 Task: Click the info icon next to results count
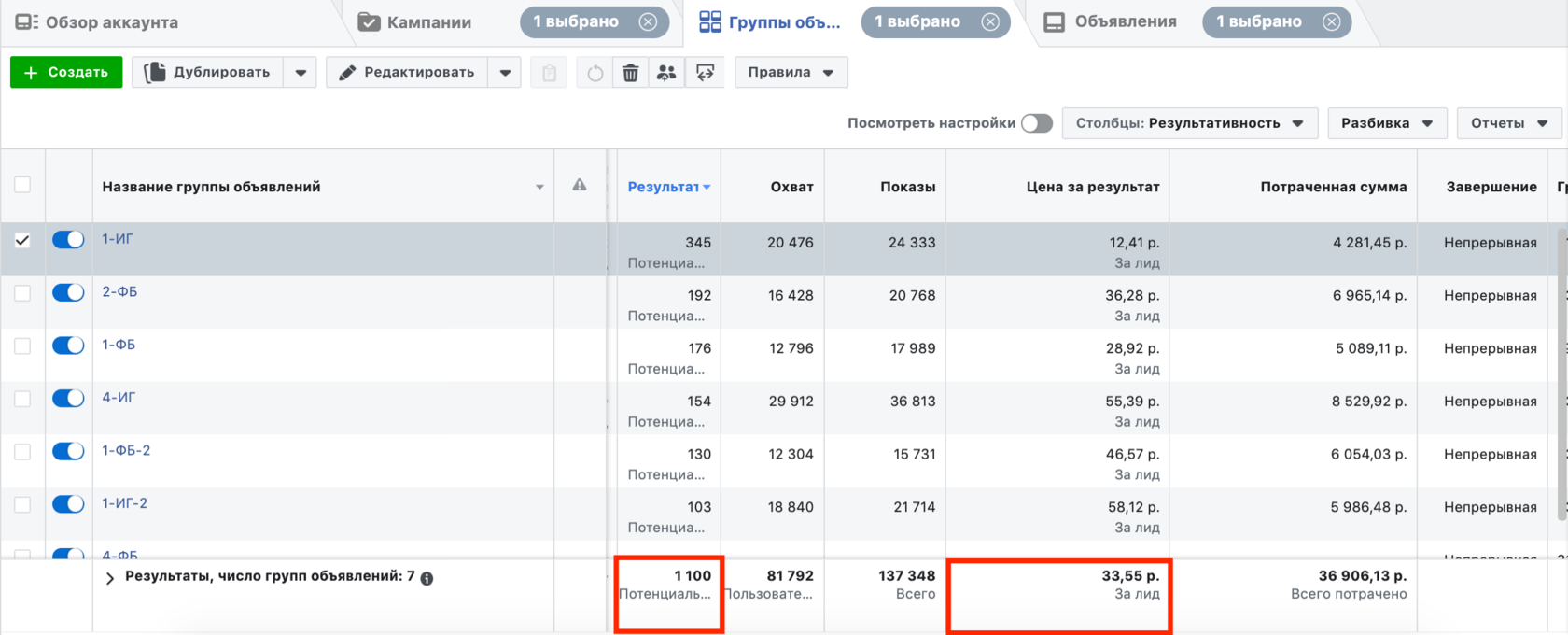pyautogui.click(x=427, y=579)
